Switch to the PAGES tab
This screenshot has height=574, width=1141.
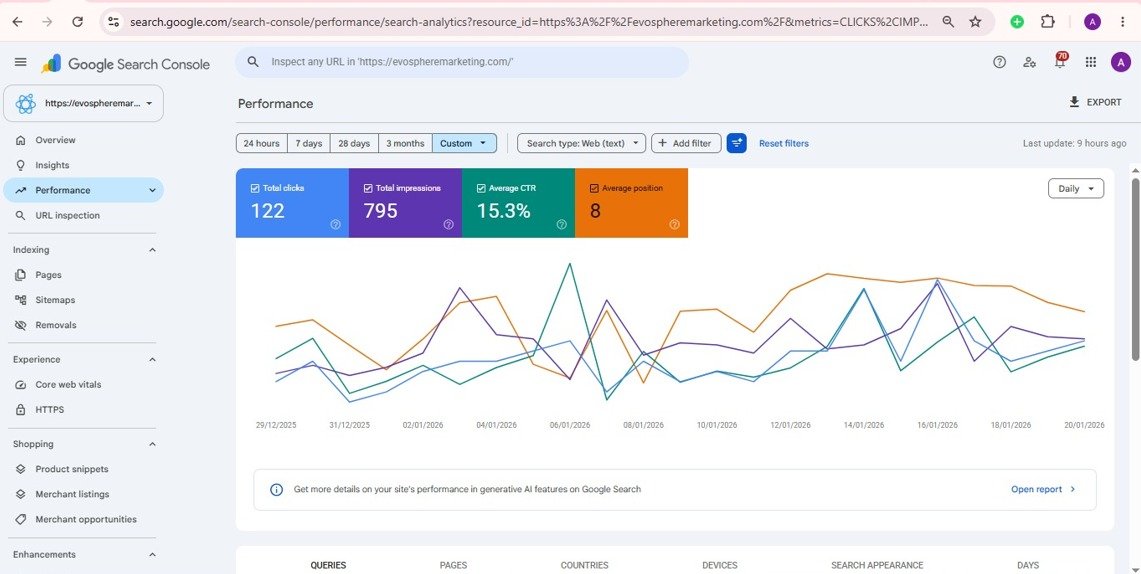click(x=453, y=565)
